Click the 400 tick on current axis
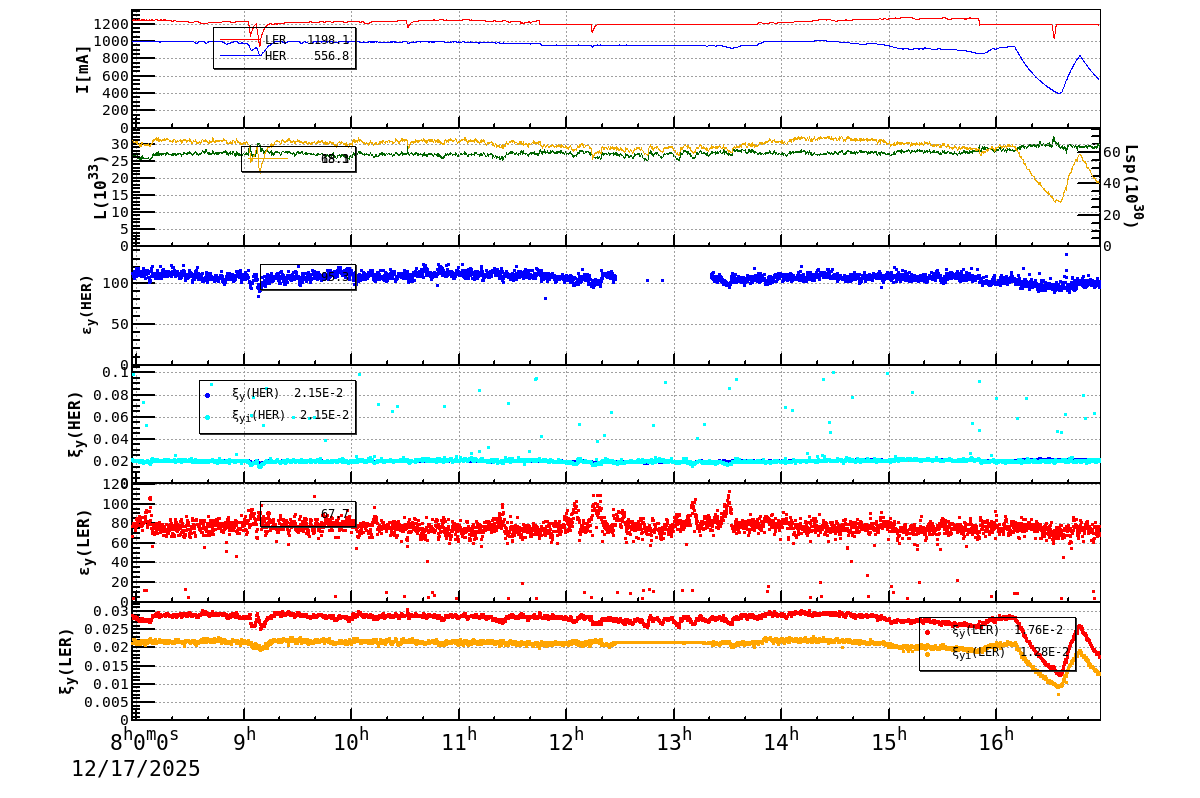 pos(113,93)
